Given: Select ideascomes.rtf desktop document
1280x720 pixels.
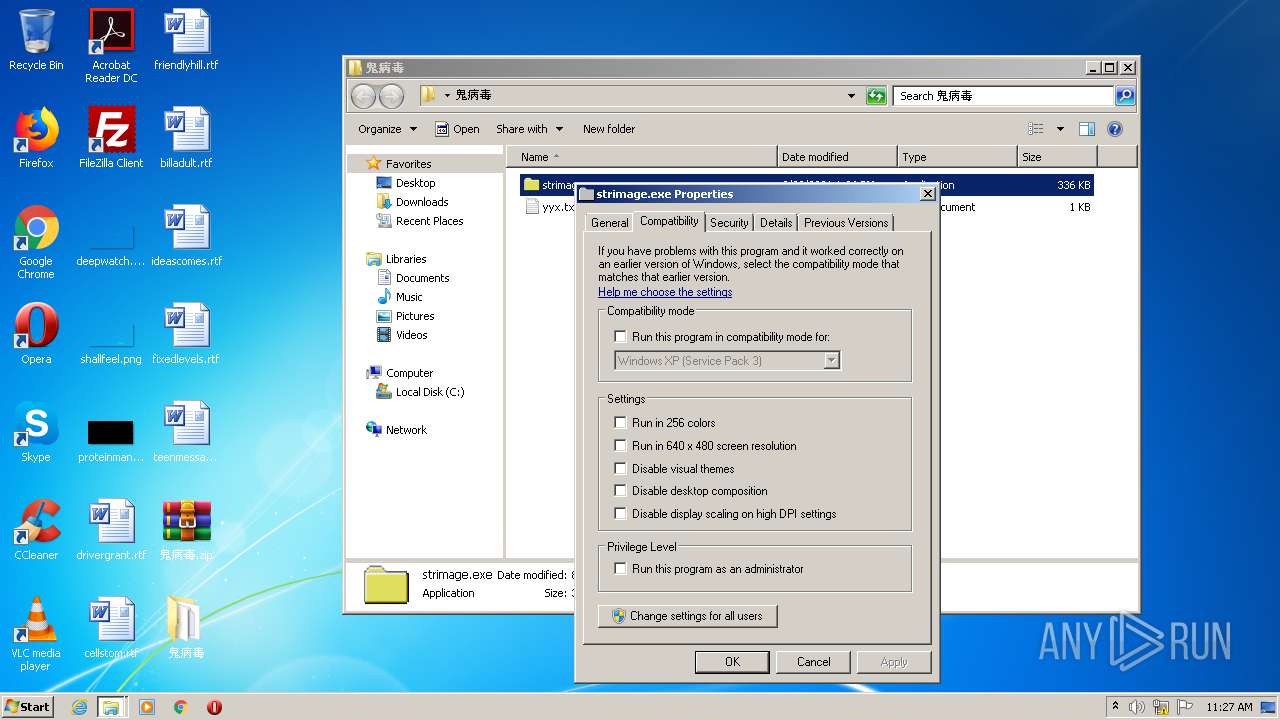Looking at the screenshot, I should 186,236.
